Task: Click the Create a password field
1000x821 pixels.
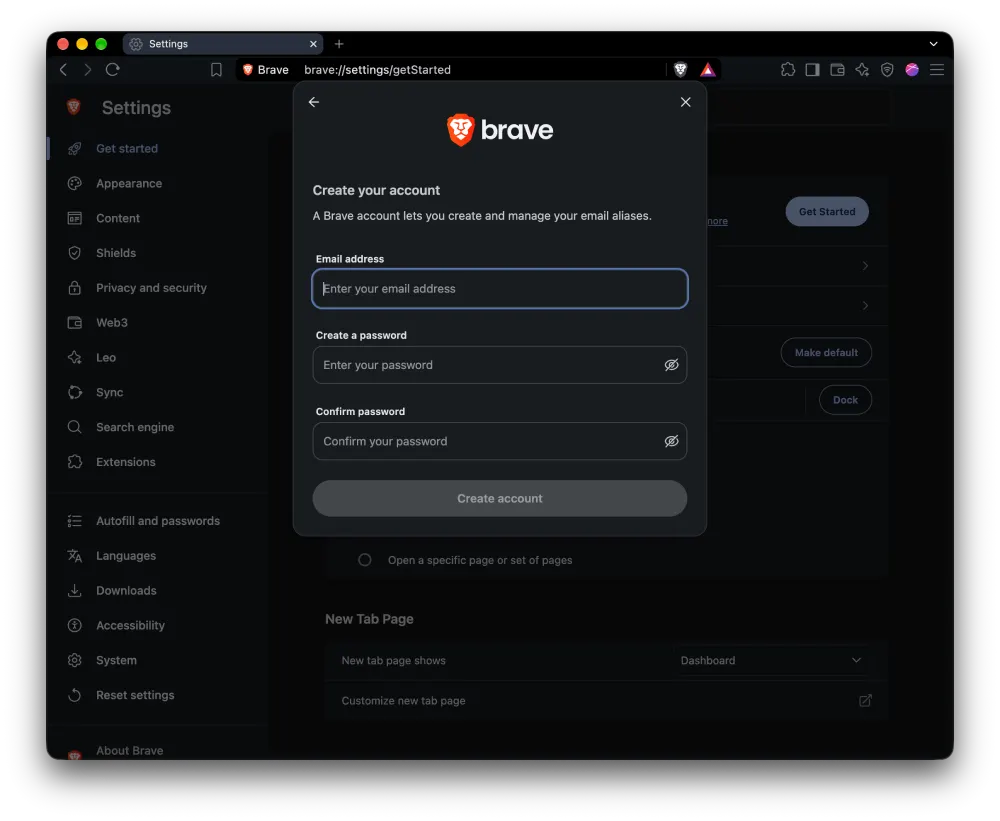Action: coord(499,365)
